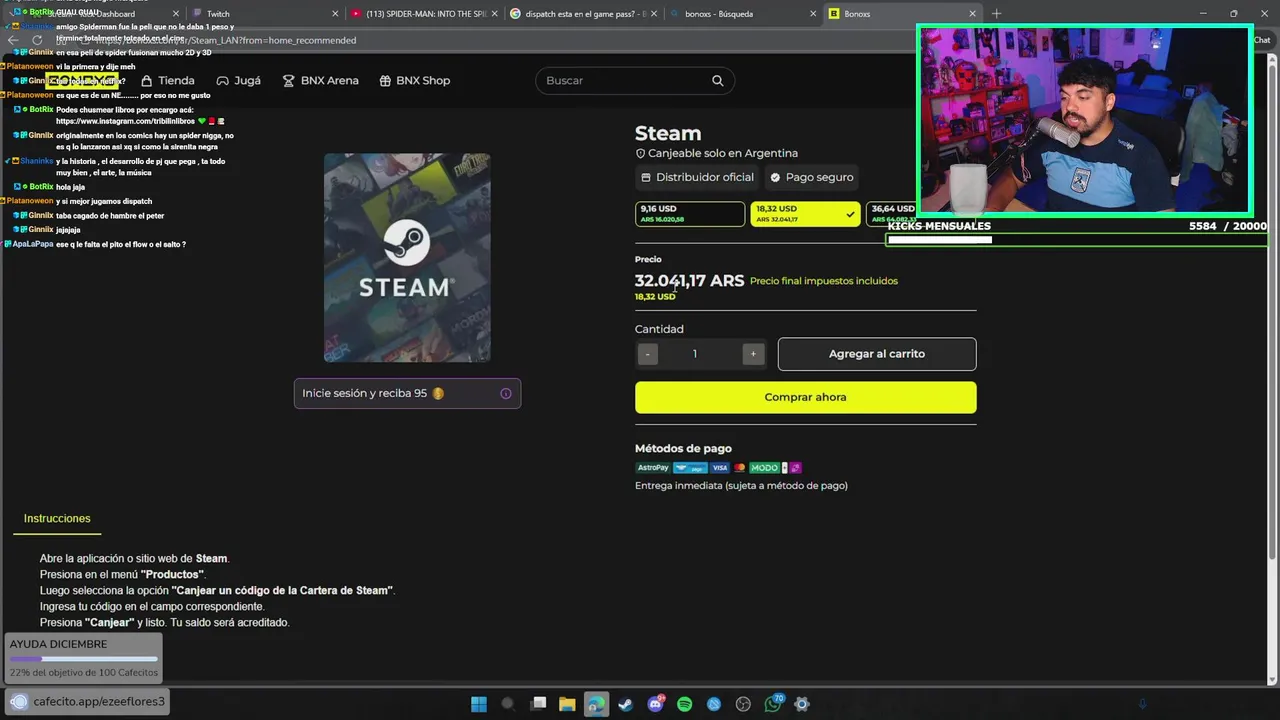Open Spotify from the taskbar
1280x720 pixels.
click(x=684, y=704)
